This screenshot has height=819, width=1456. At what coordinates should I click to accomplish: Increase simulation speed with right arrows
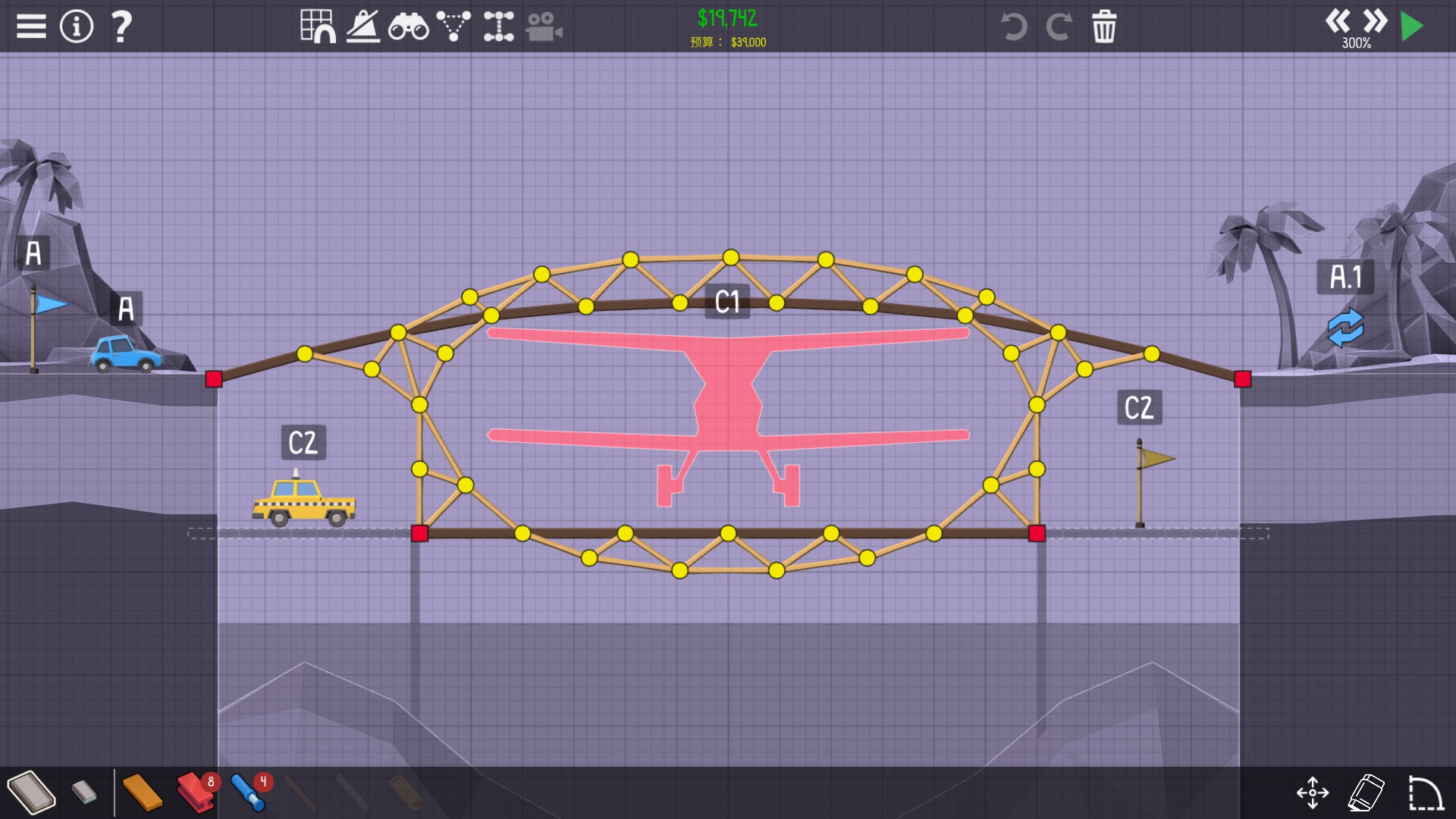(x=1375, y=20)
